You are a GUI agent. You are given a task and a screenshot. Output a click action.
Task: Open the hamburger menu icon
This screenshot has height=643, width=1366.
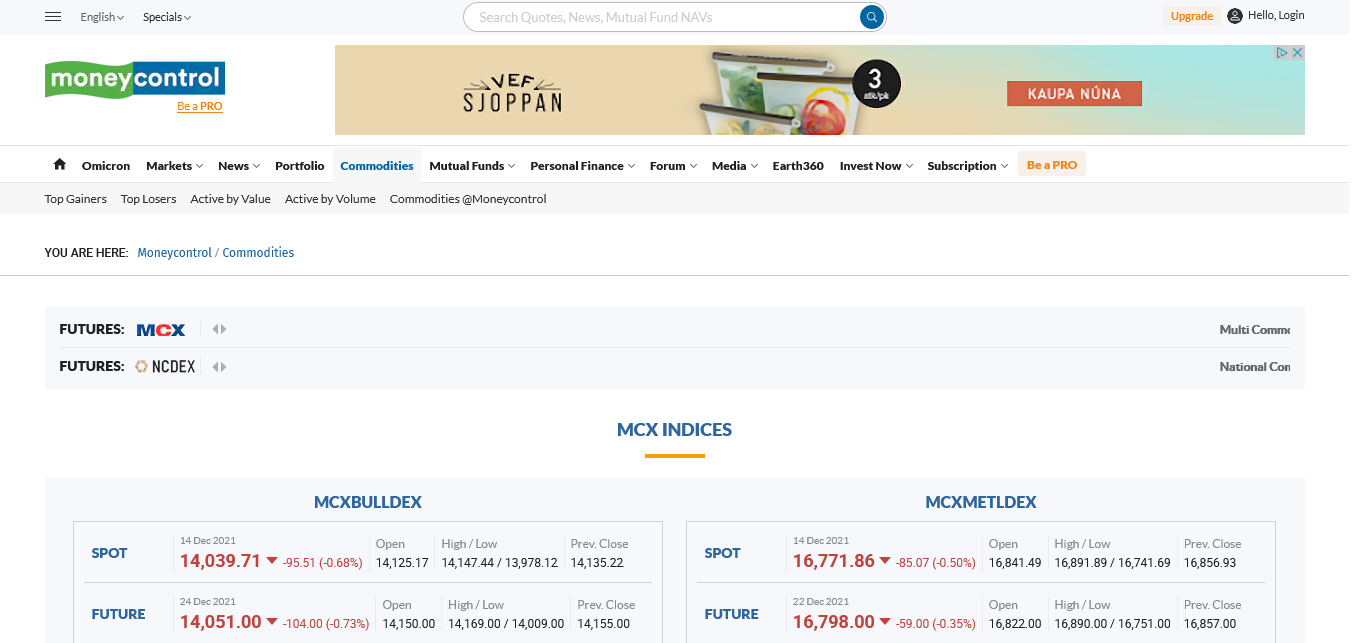pos(54,17)
